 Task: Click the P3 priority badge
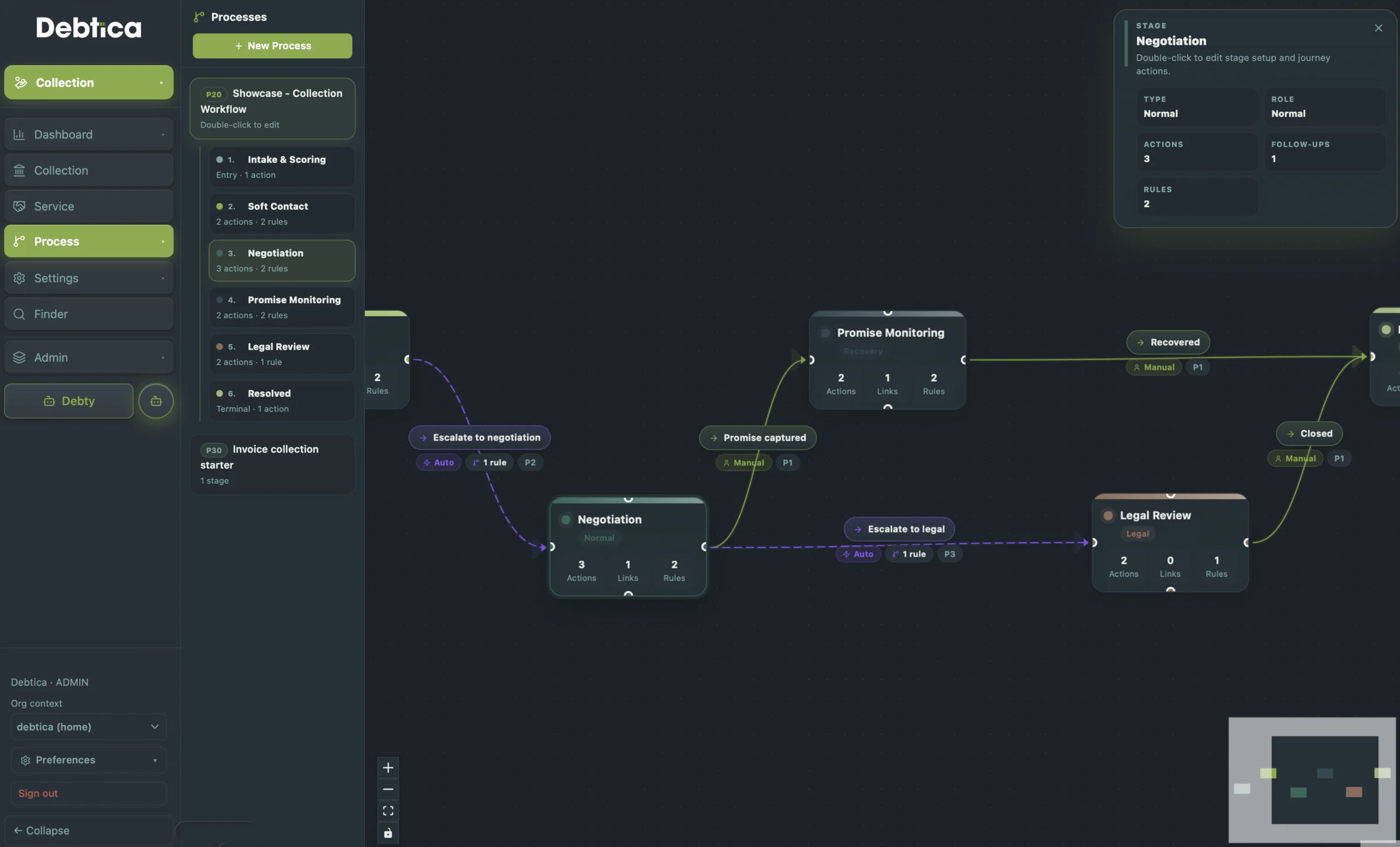click(949, 554)
